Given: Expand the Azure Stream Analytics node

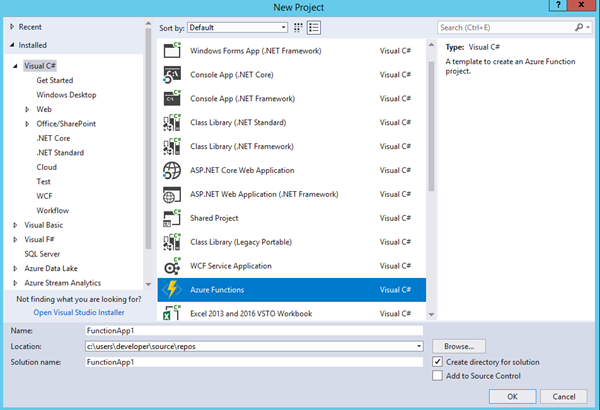Looking at the screenshot, I should [15, 283].
